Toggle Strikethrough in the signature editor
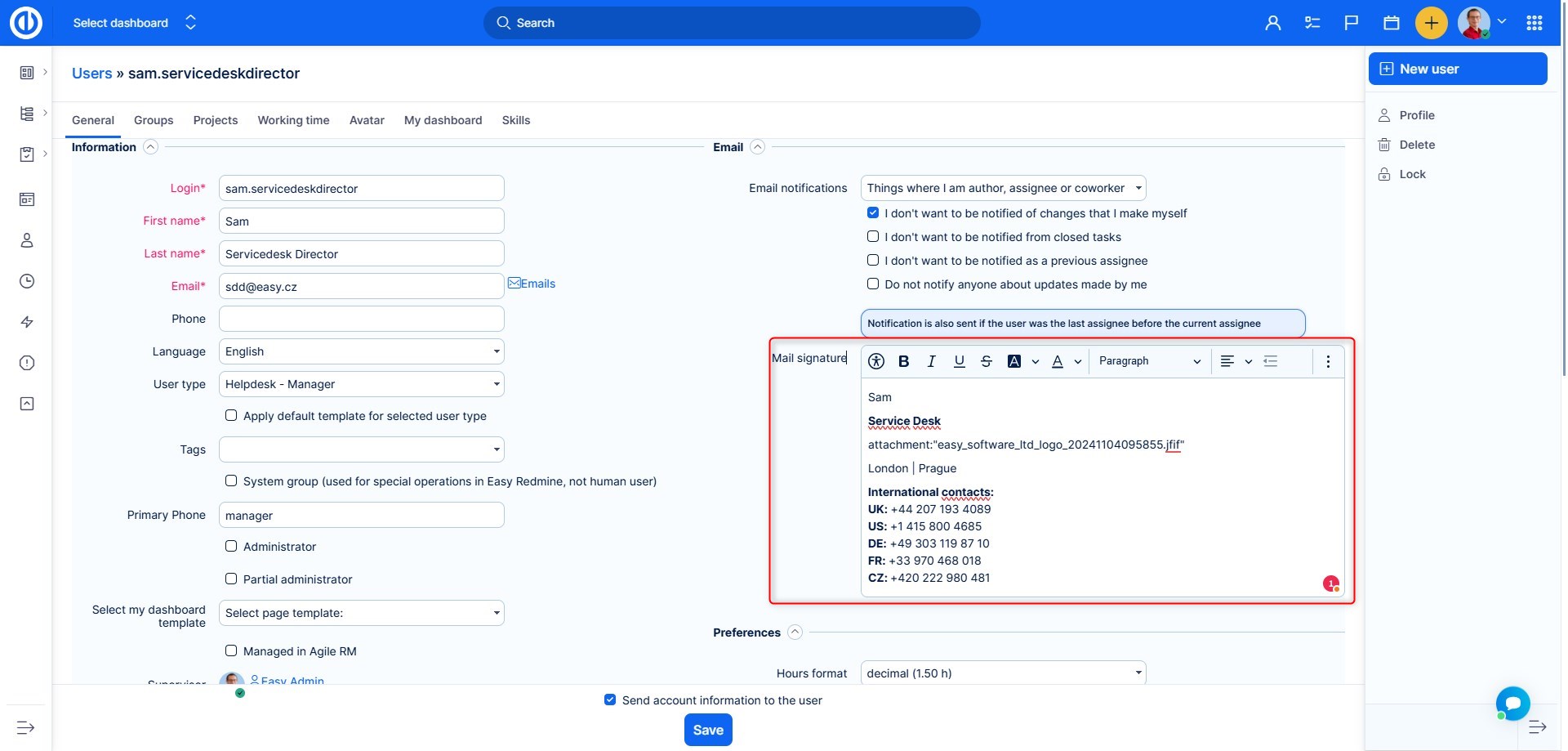1568x751 pixels. pyautogui.click(x=987, y=361)
